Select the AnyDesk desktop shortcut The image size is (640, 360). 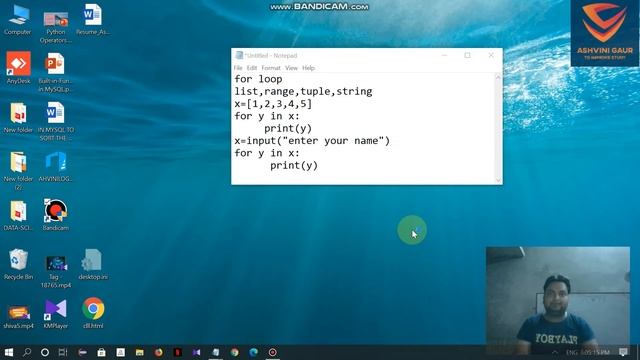(x=18, y=68)
